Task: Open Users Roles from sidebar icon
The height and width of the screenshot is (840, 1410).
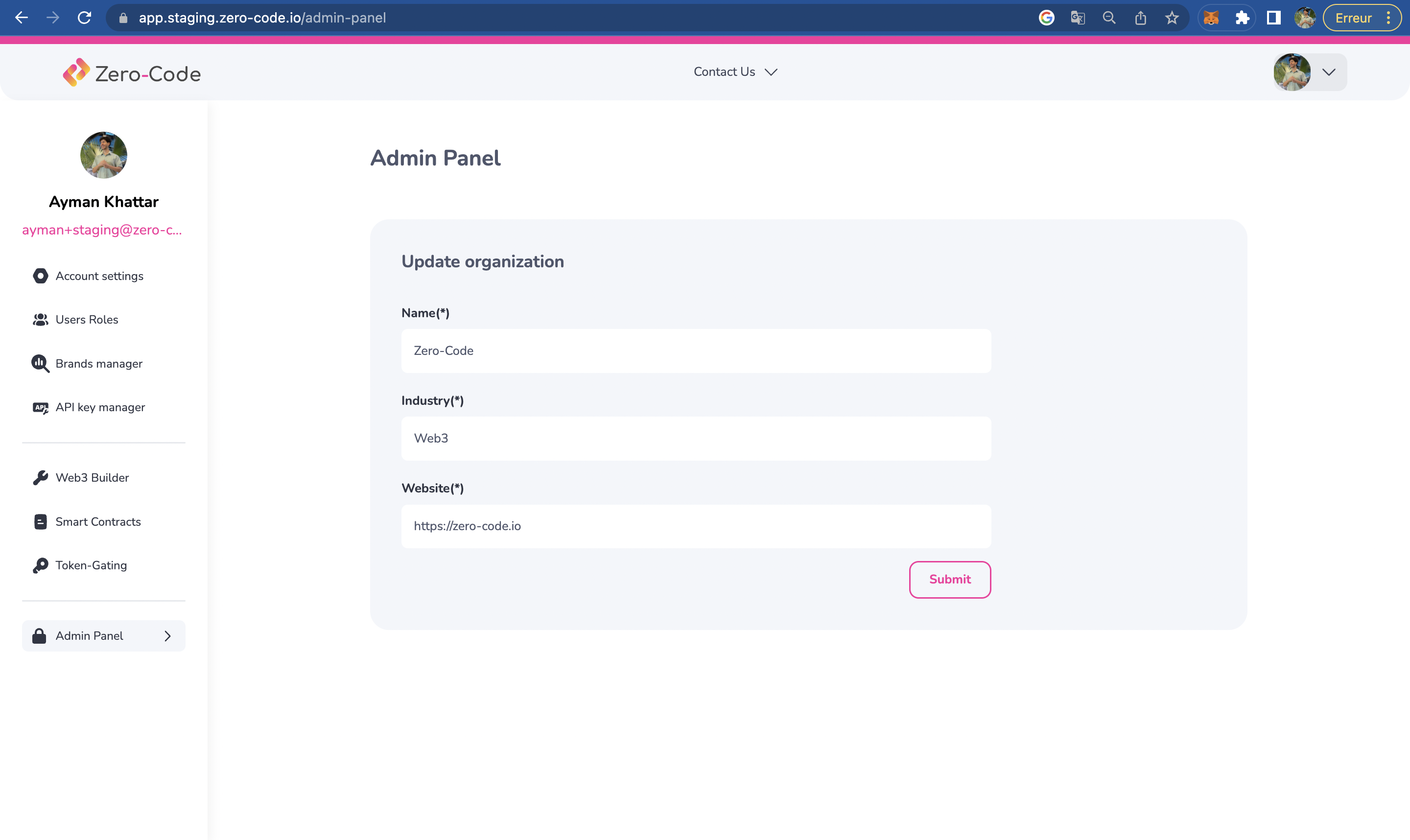Action: tap(40, 320)
